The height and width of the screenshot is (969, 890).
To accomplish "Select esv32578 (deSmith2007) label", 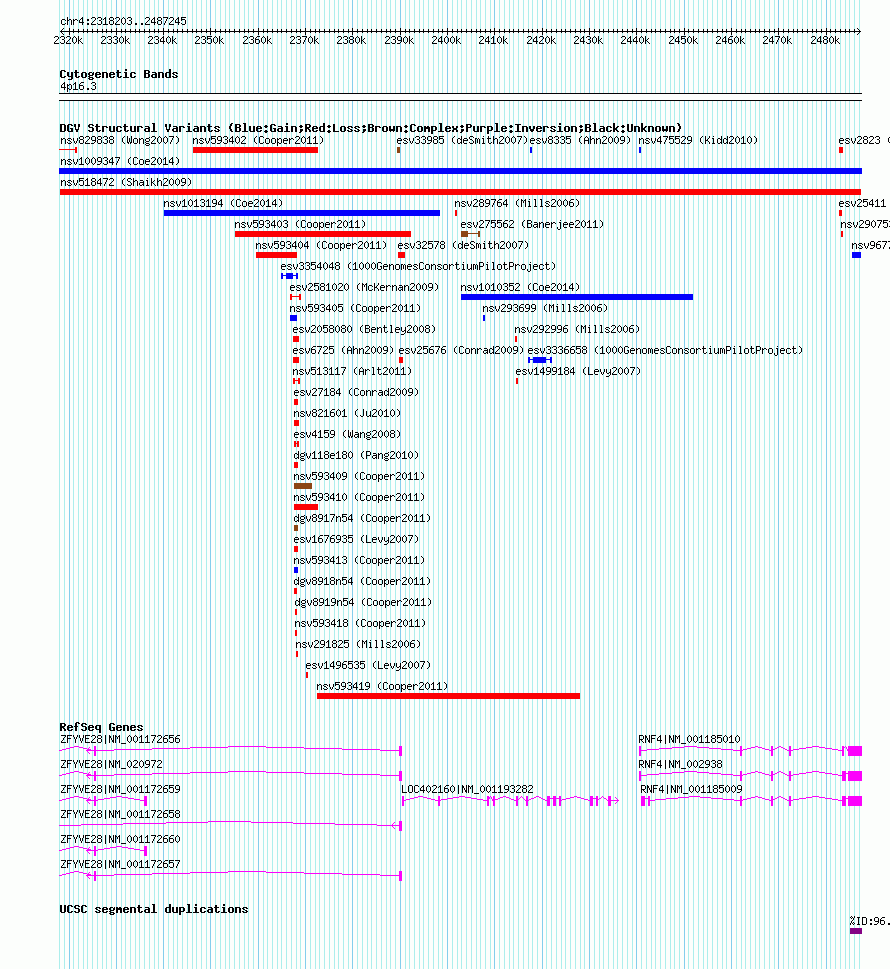I will (463, 245).
